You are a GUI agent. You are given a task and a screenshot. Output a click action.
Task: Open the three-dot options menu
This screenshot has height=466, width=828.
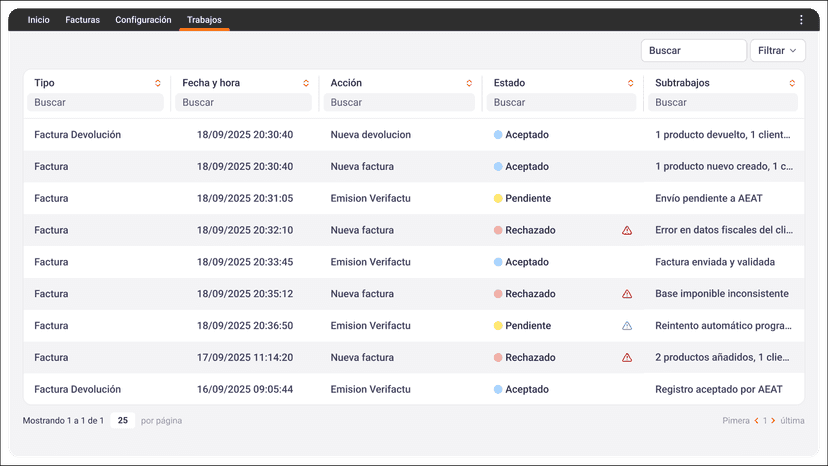(801, 20)
